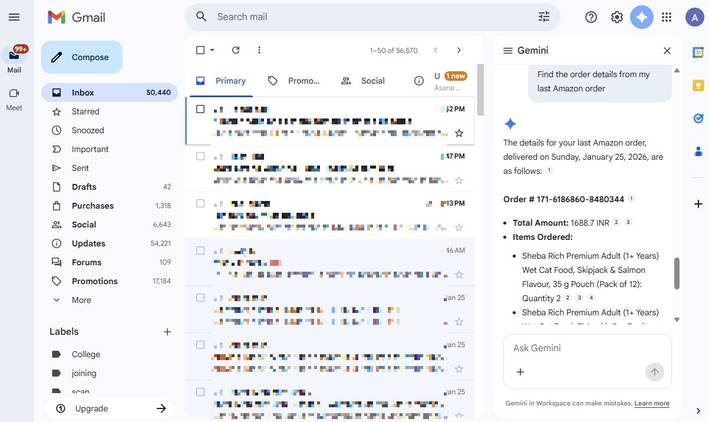Switch to the Primary tab
This screenshot has height=422, width=709.
(221, 81)
